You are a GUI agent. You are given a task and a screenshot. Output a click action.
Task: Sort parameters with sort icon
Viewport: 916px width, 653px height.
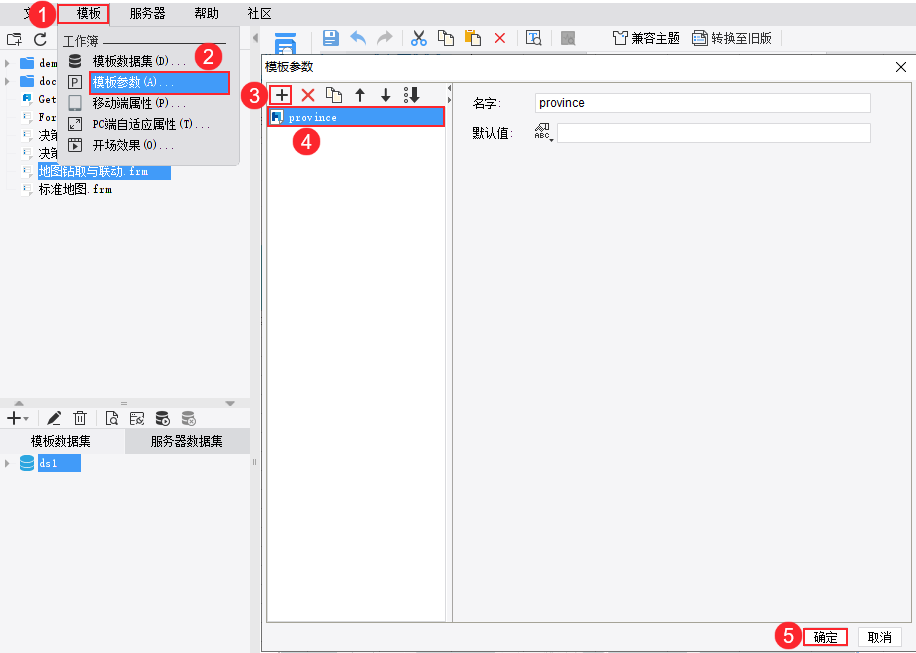412,95
